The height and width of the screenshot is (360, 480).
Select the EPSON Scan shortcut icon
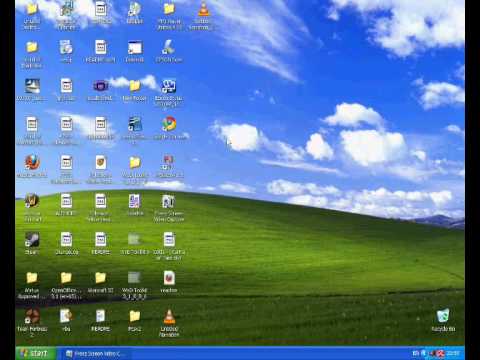pos(169,47)
